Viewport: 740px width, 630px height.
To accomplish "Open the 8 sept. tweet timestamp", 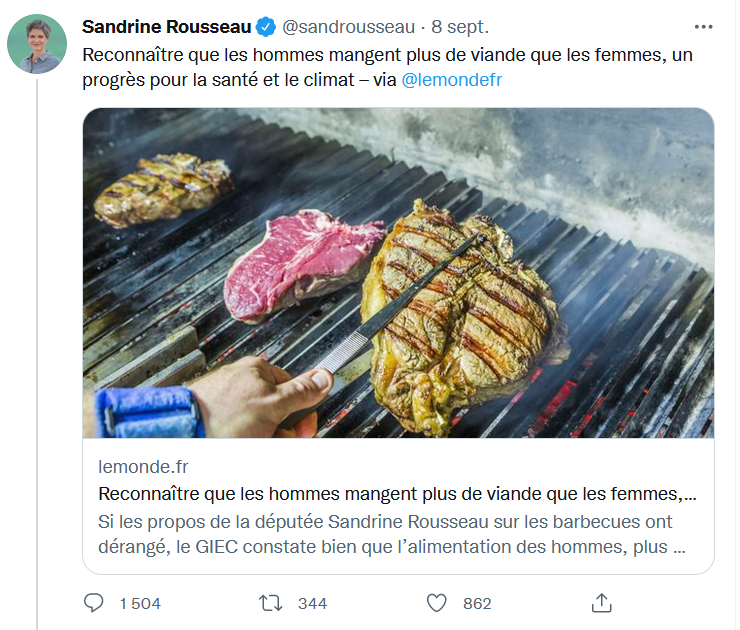I will (460, 27).
